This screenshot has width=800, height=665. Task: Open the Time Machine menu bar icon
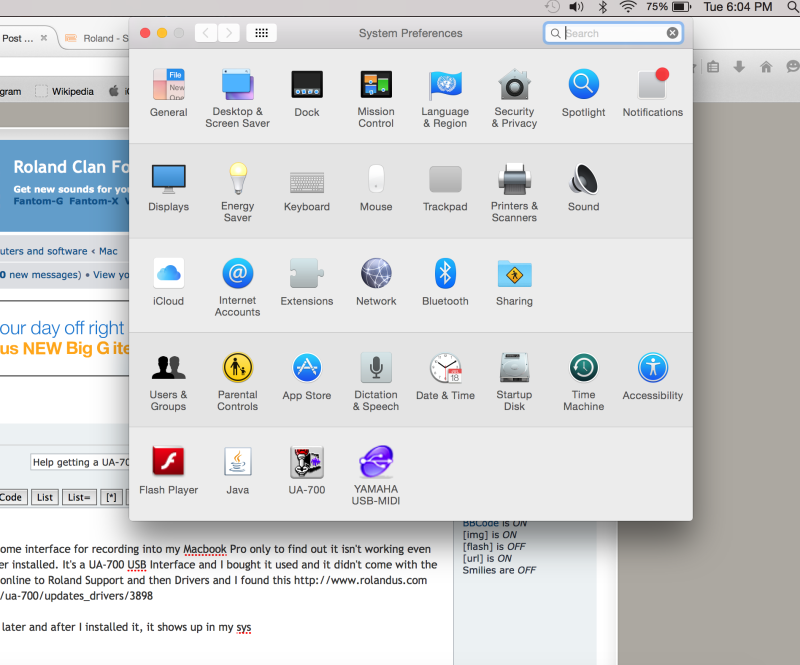tap(552, 7)
